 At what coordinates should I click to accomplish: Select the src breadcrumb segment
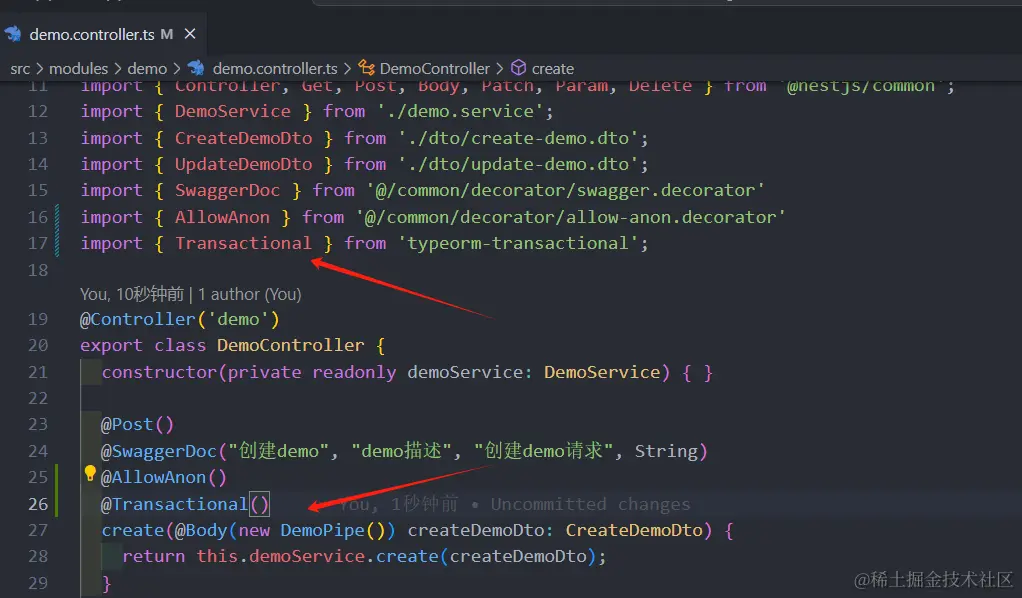point(20,68)
